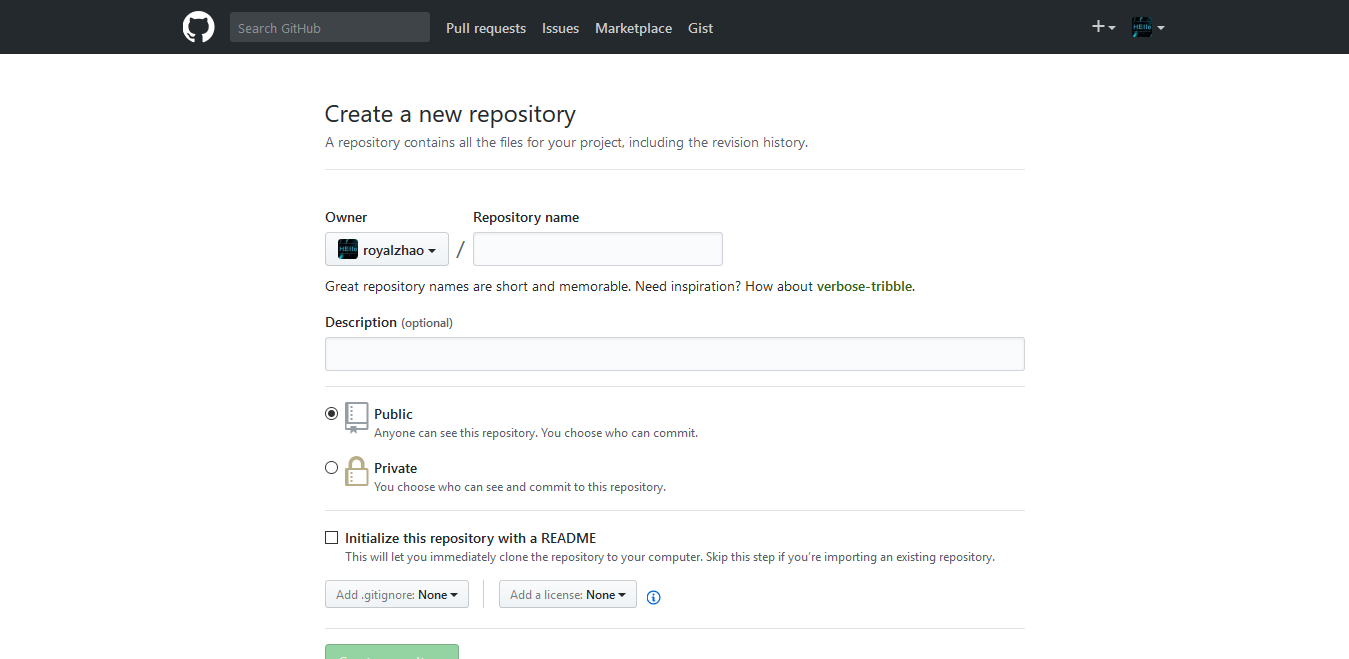Open the Add .gitignore dropdown
Viewport: 1349px width, 659px height.
point(397,594)
